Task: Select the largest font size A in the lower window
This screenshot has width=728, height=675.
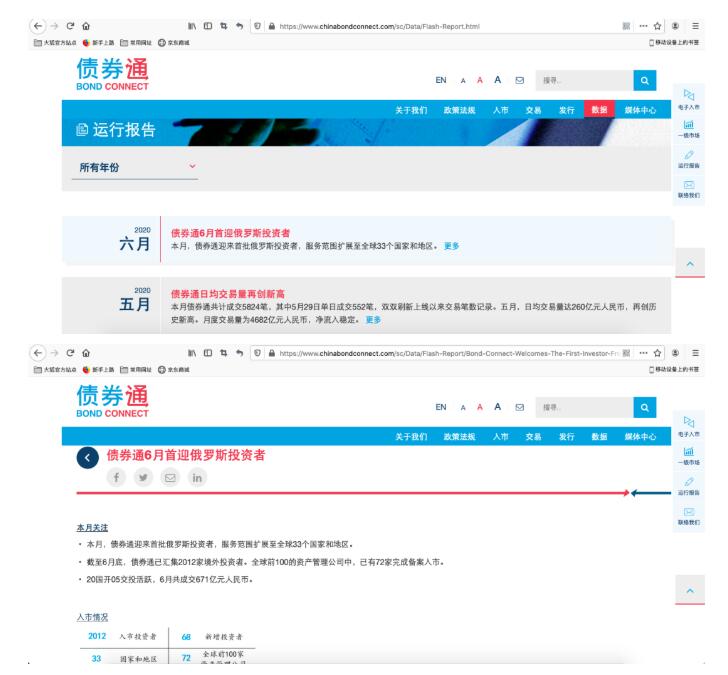Action: coord(497,406)
